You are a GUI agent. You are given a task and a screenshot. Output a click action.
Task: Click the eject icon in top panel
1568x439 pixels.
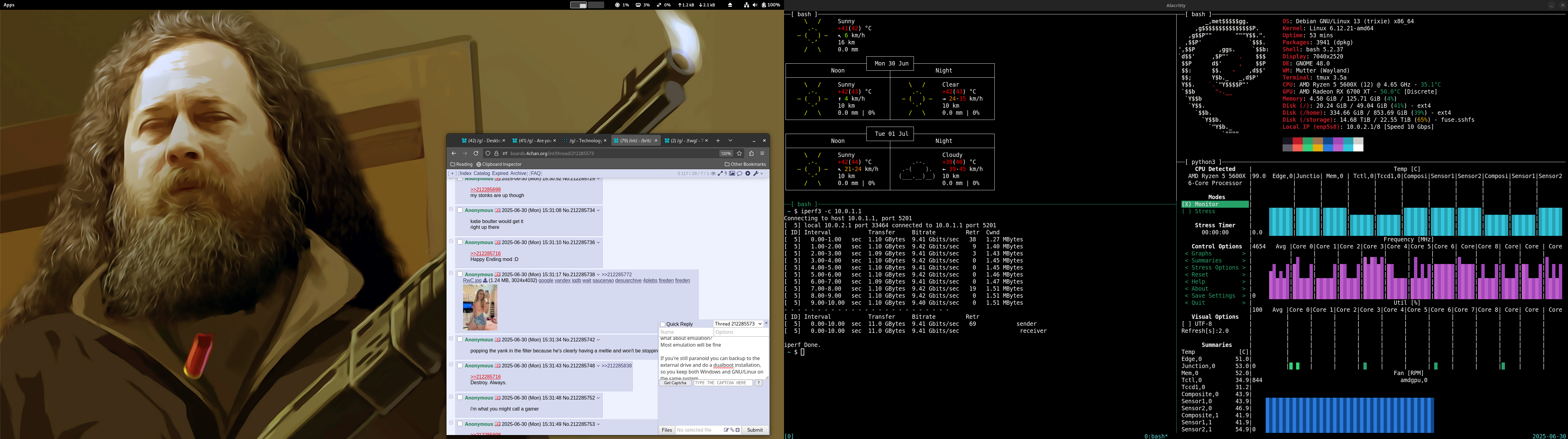(x=730, y=5)
